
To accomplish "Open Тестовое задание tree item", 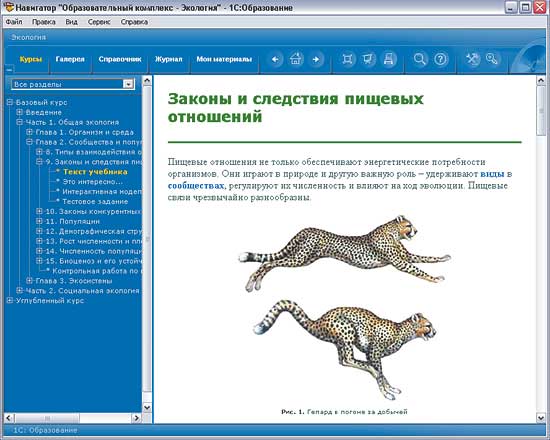I will 95,202.
